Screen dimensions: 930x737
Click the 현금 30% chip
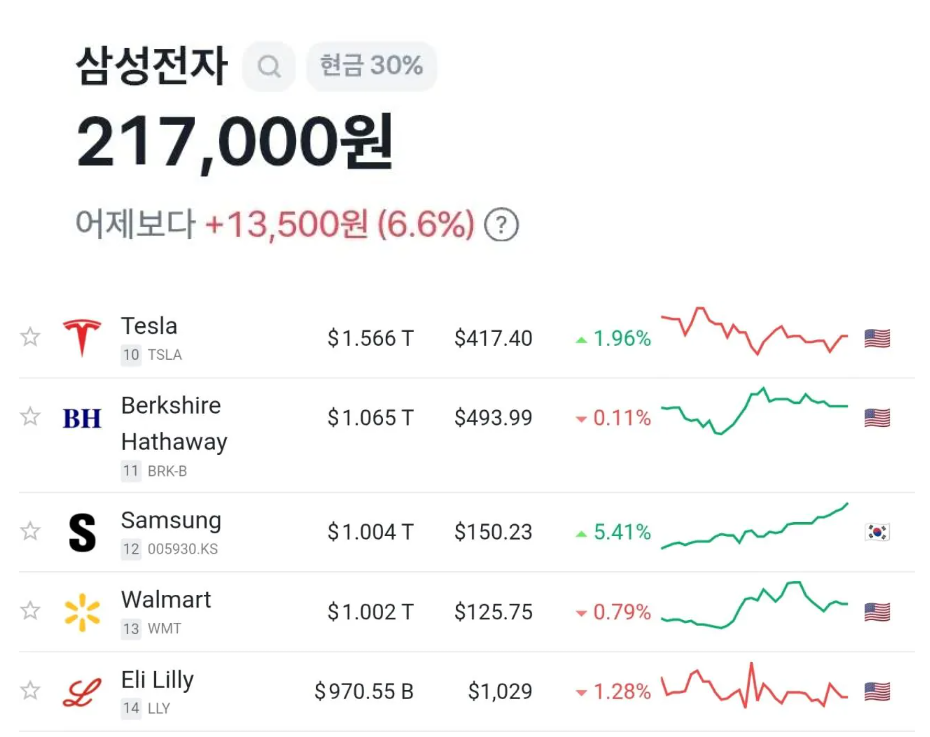click(x=371, y=66)
